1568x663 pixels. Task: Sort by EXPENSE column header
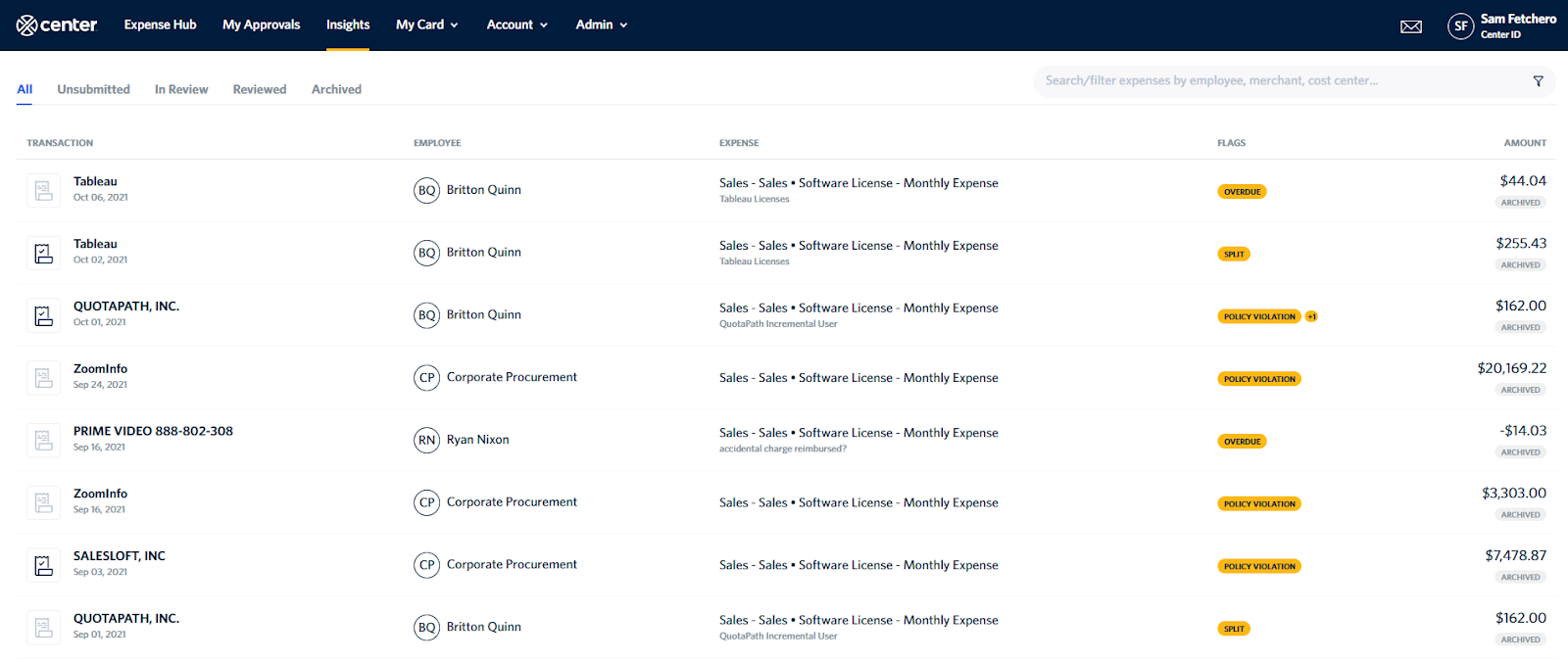pos(739,143)
